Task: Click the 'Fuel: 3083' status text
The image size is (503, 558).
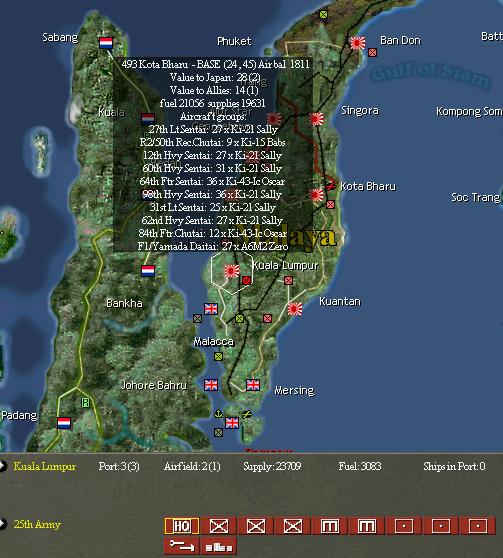Action: (360, 466)
